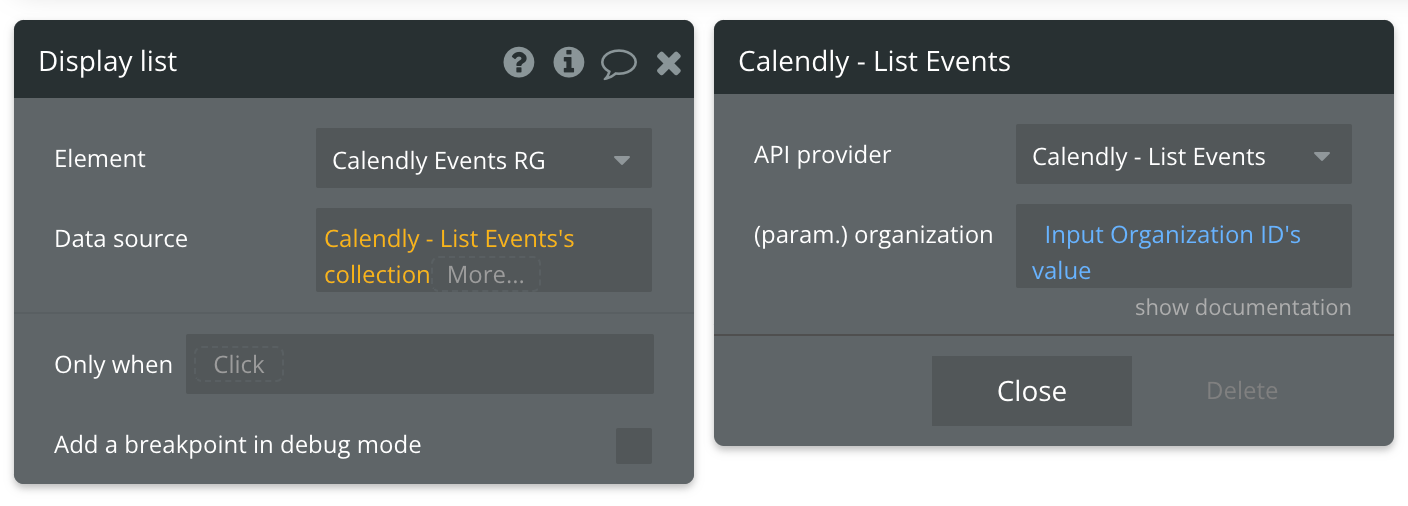
Task: Click the Data source label
Action: [x=121, y=239]
